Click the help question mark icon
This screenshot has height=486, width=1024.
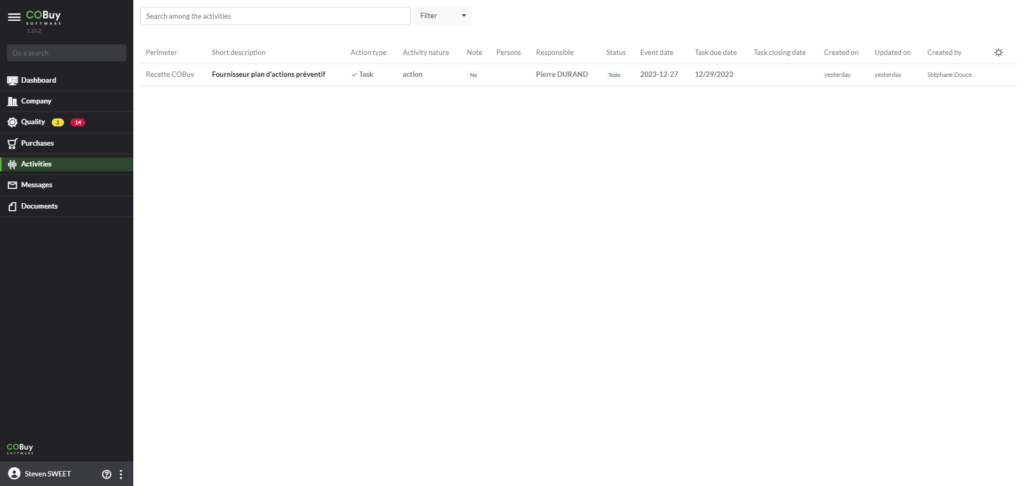click(x=107, y=474)
